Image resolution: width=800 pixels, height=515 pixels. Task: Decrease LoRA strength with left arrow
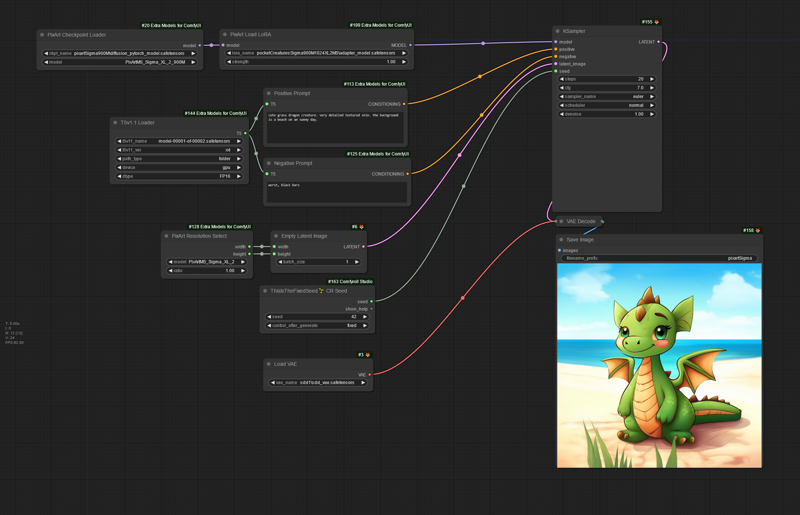pyautogui.click(x=229, y=62)
